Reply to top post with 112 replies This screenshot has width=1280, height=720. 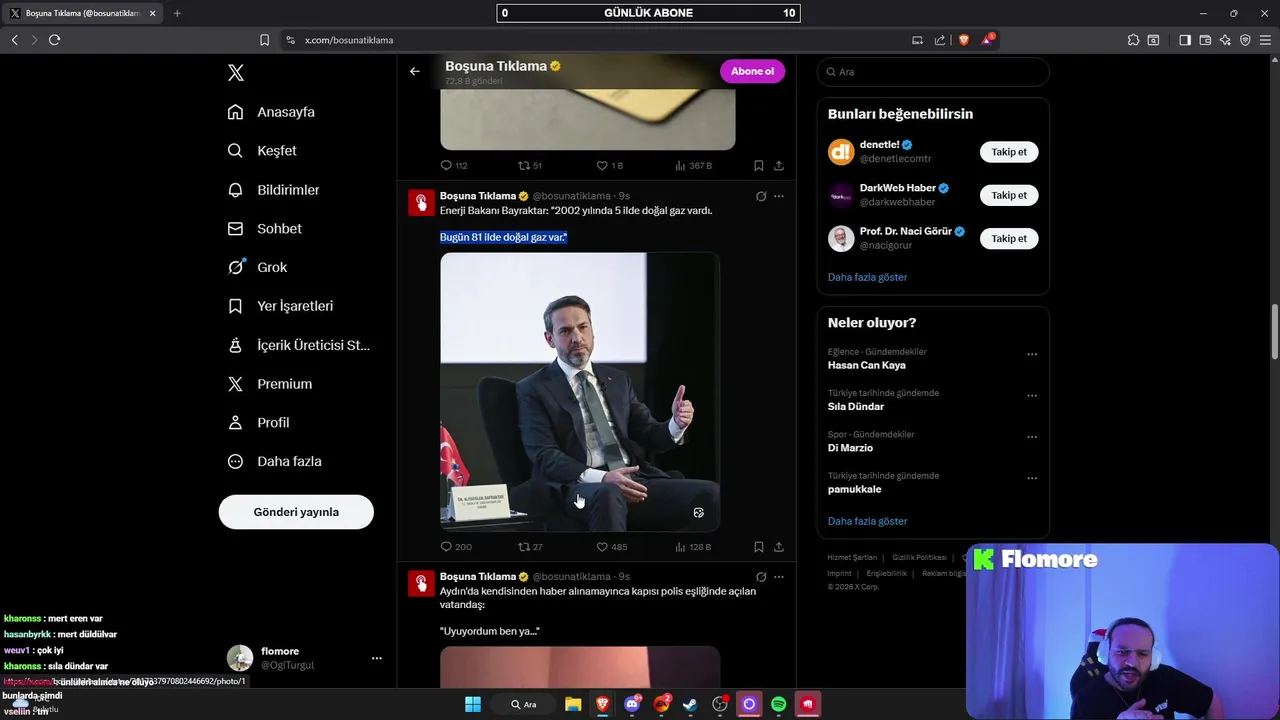454,165
